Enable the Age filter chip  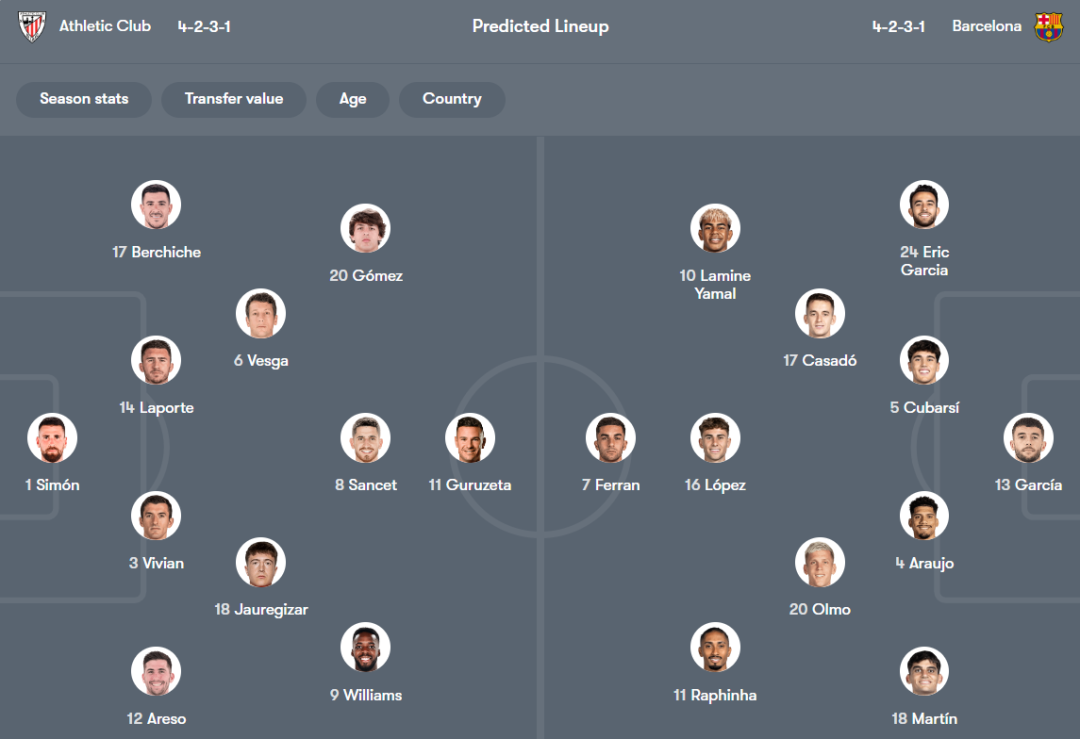click(x=352, y=99)
